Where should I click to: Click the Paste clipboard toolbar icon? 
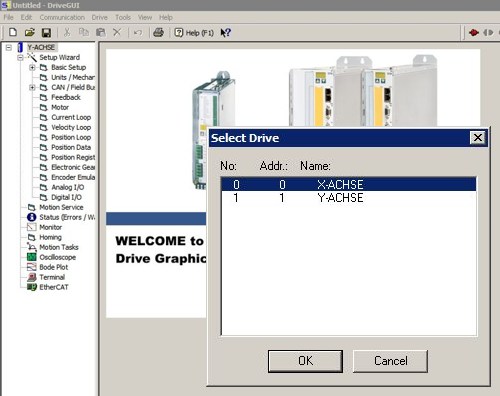click(x=101, y=32)
